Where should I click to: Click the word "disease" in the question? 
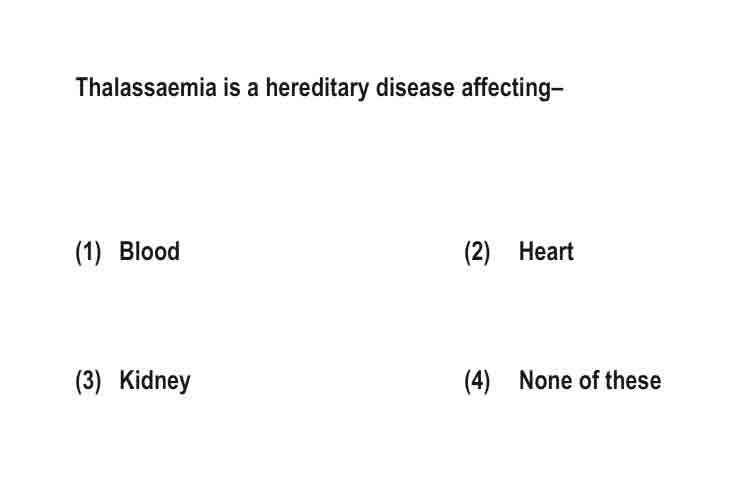coord(415,88)
